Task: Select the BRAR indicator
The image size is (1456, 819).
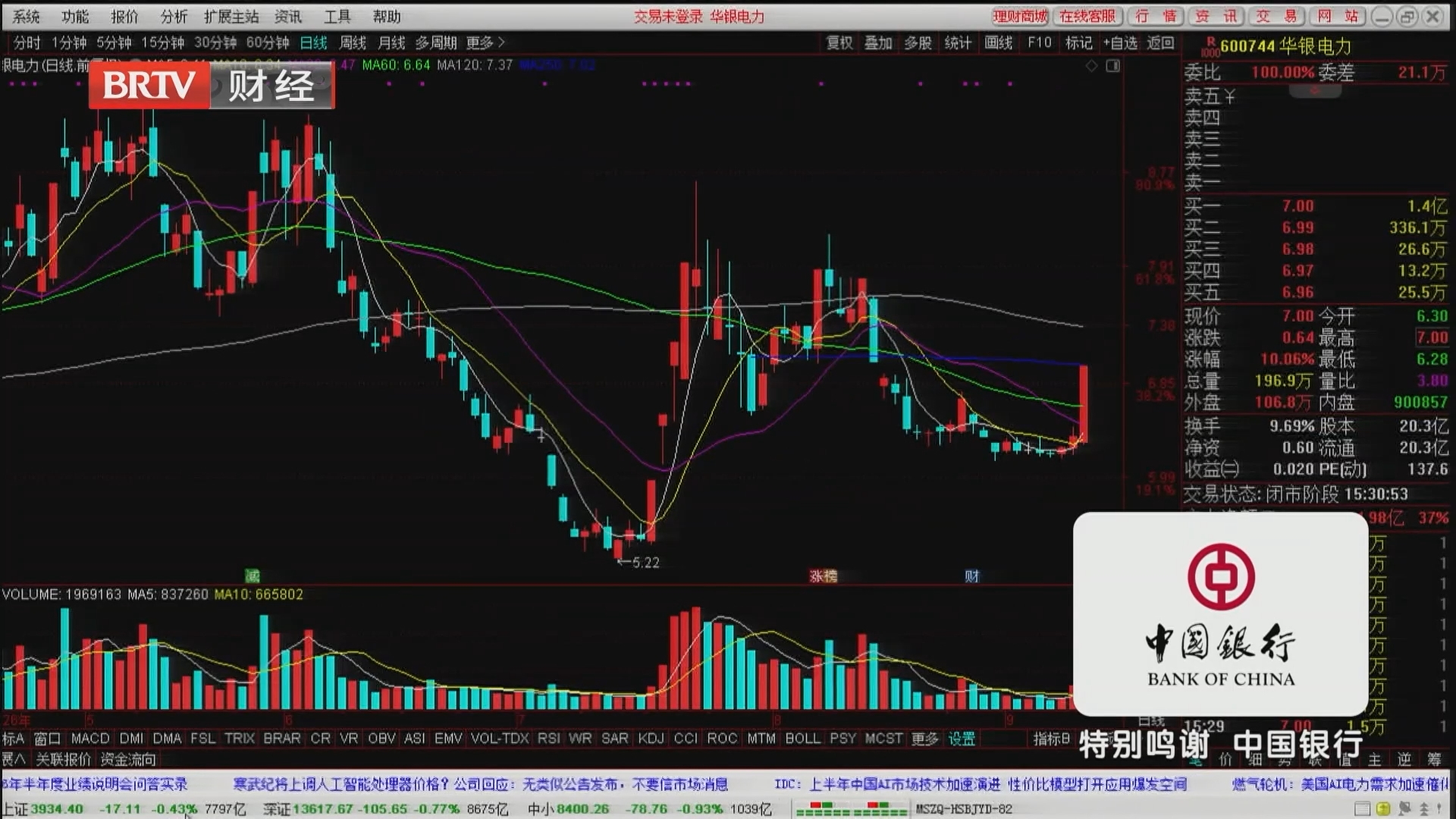Action: (x=282, y=739)
